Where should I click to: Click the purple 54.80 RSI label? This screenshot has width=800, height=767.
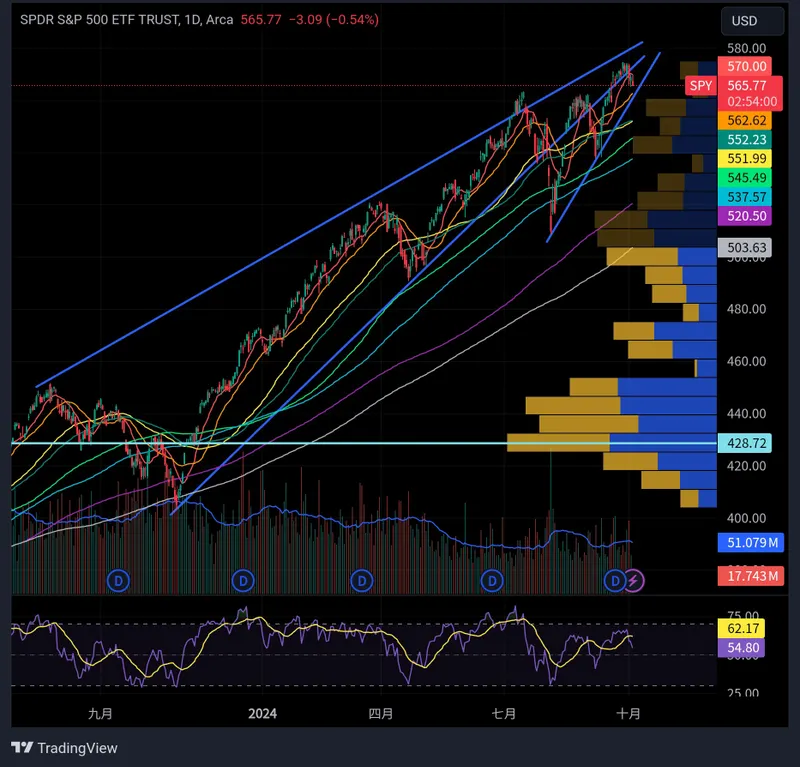coord(741,648)
